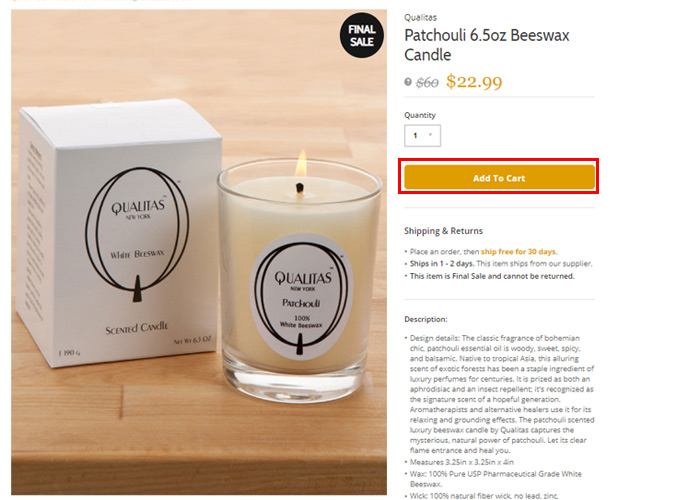
Task: Click the candle flame in the image
Action: [x=301, y=162]
